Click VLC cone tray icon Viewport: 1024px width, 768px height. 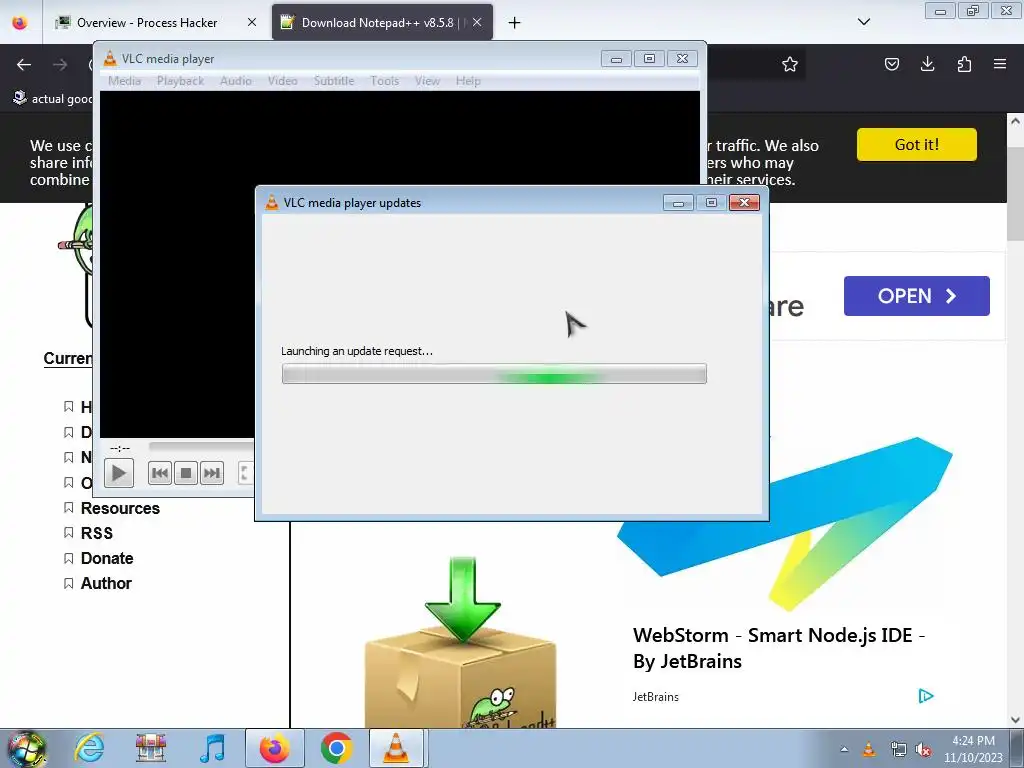(x=869, y=749)
